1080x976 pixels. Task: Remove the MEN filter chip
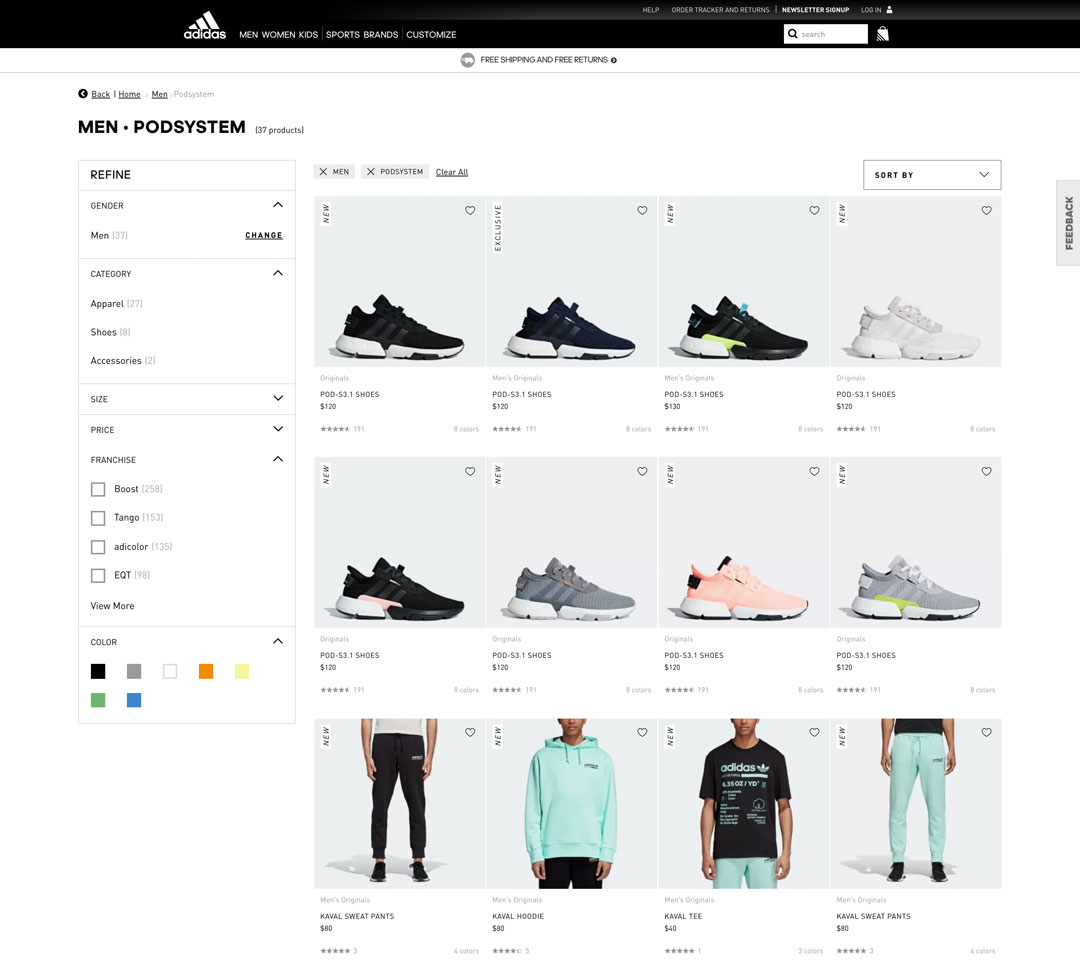(x=322, y=171)
